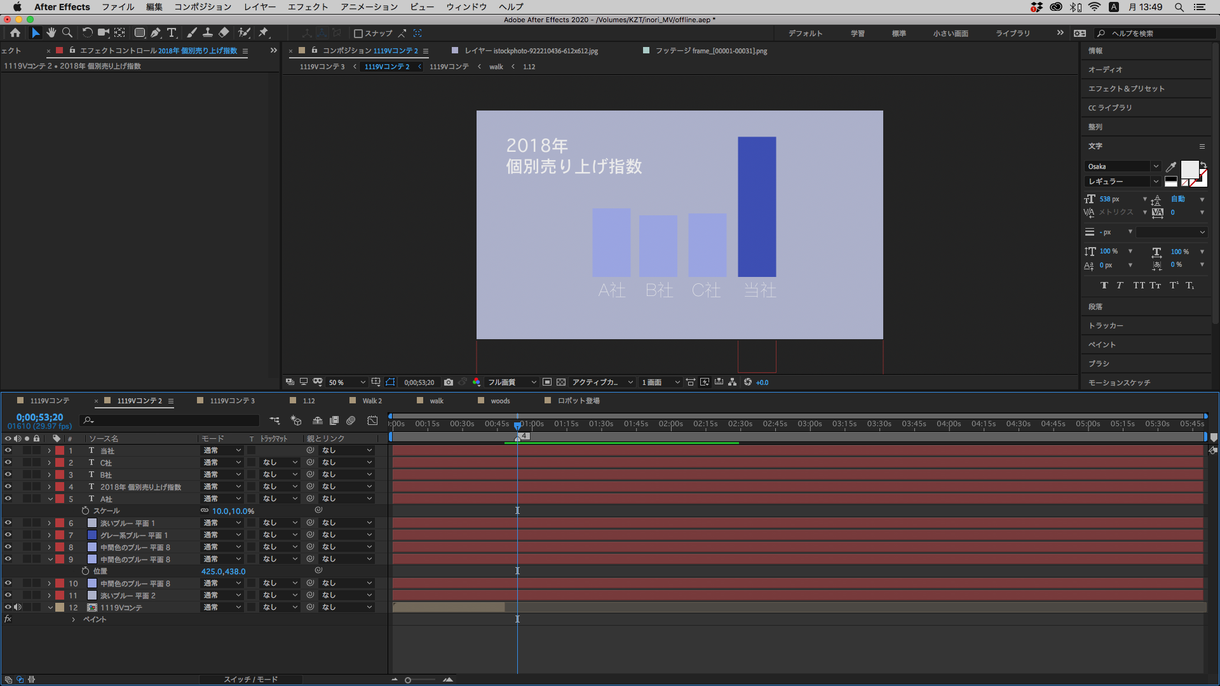Image resolution: width=1220 pixels, height=686 pixels.
Task: Open blending mode dropdown for C社 layer
Action: tap(222, 463)
